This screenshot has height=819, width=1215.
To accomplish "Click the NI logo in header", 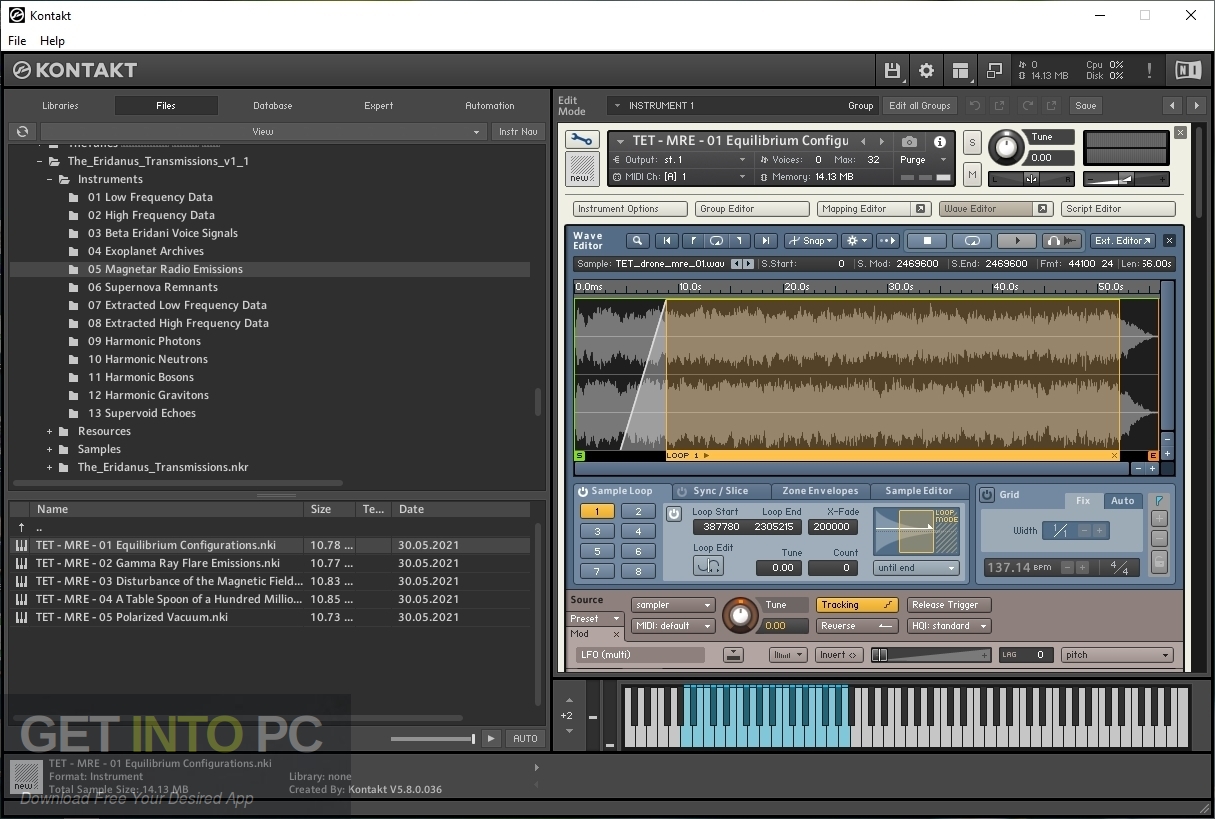I will [x=1187, y=70].
